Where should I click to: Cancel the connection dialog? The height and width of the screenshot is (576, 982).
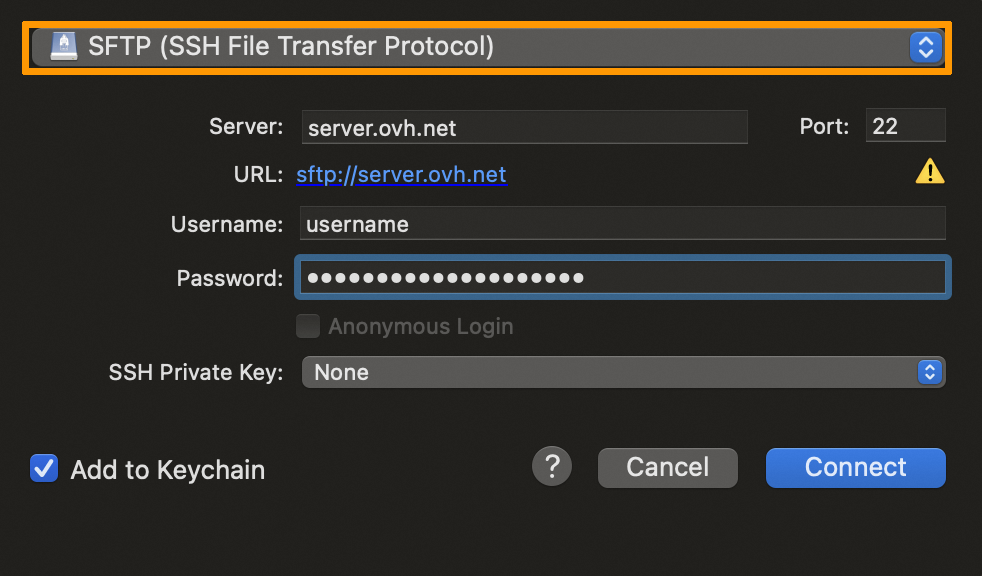[x=667, y=467]
